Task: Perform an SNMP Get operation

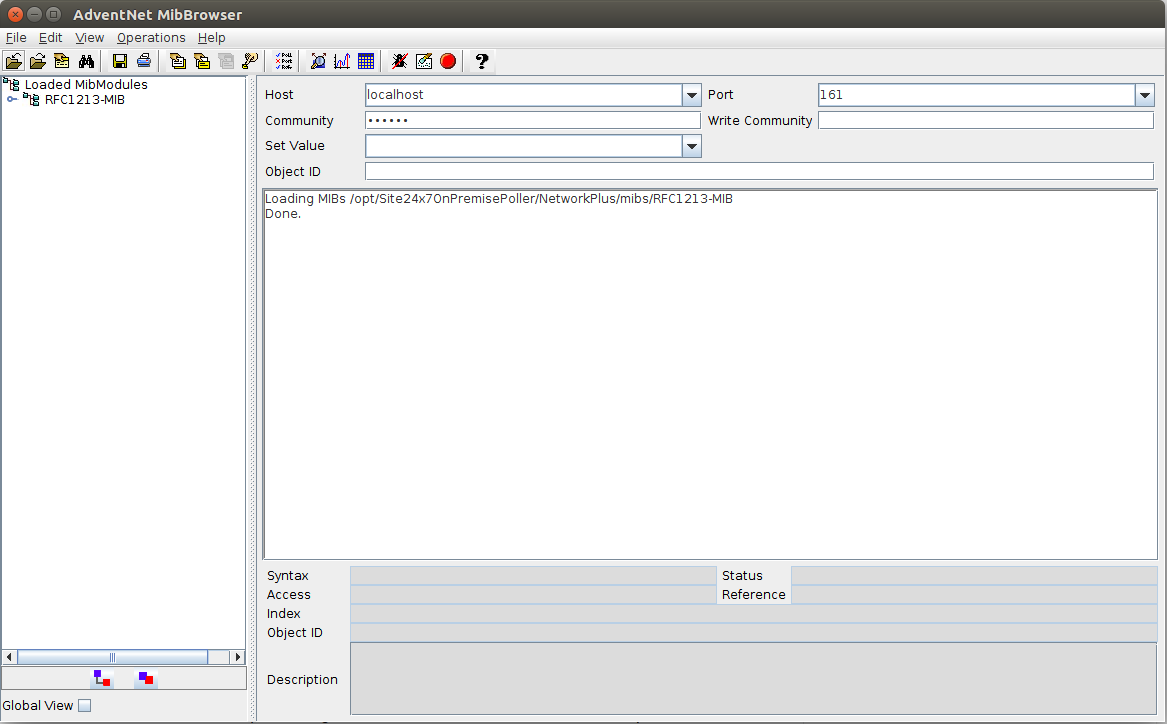Action: [x=177, y=61]
